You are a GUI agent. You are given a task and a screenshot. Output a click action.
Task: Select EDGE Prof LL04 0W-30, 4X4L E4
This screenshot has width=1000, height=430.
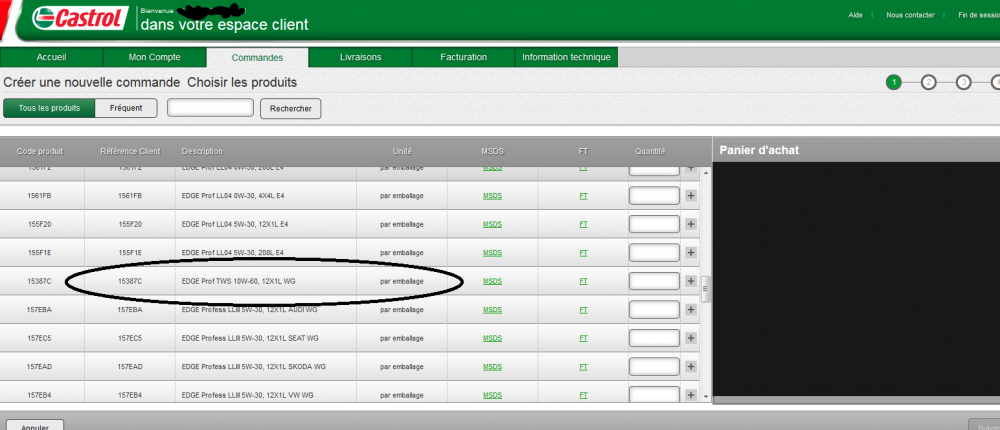[233, 196]
